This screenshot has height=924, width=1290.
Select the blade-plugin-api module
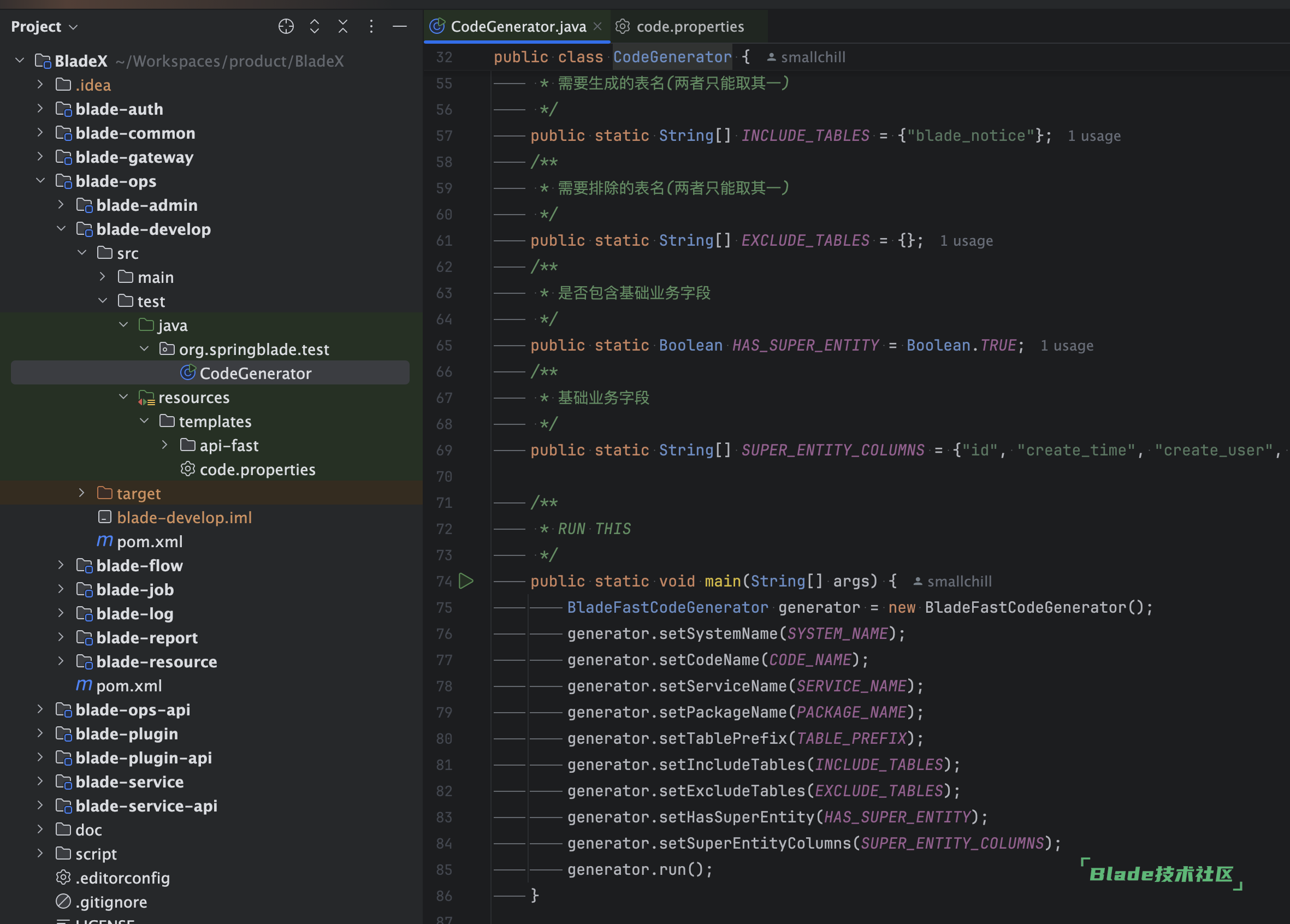pos(134,757)
